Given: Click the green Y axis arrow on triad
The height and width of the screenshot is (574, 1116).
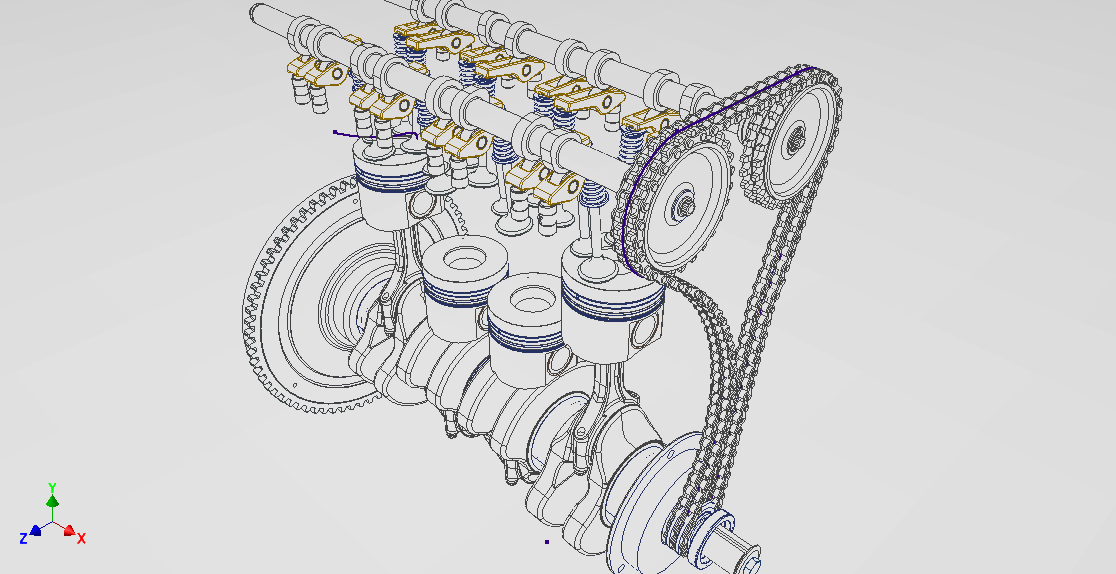Looking at the screenshot, I should click(x=52, y=501).
